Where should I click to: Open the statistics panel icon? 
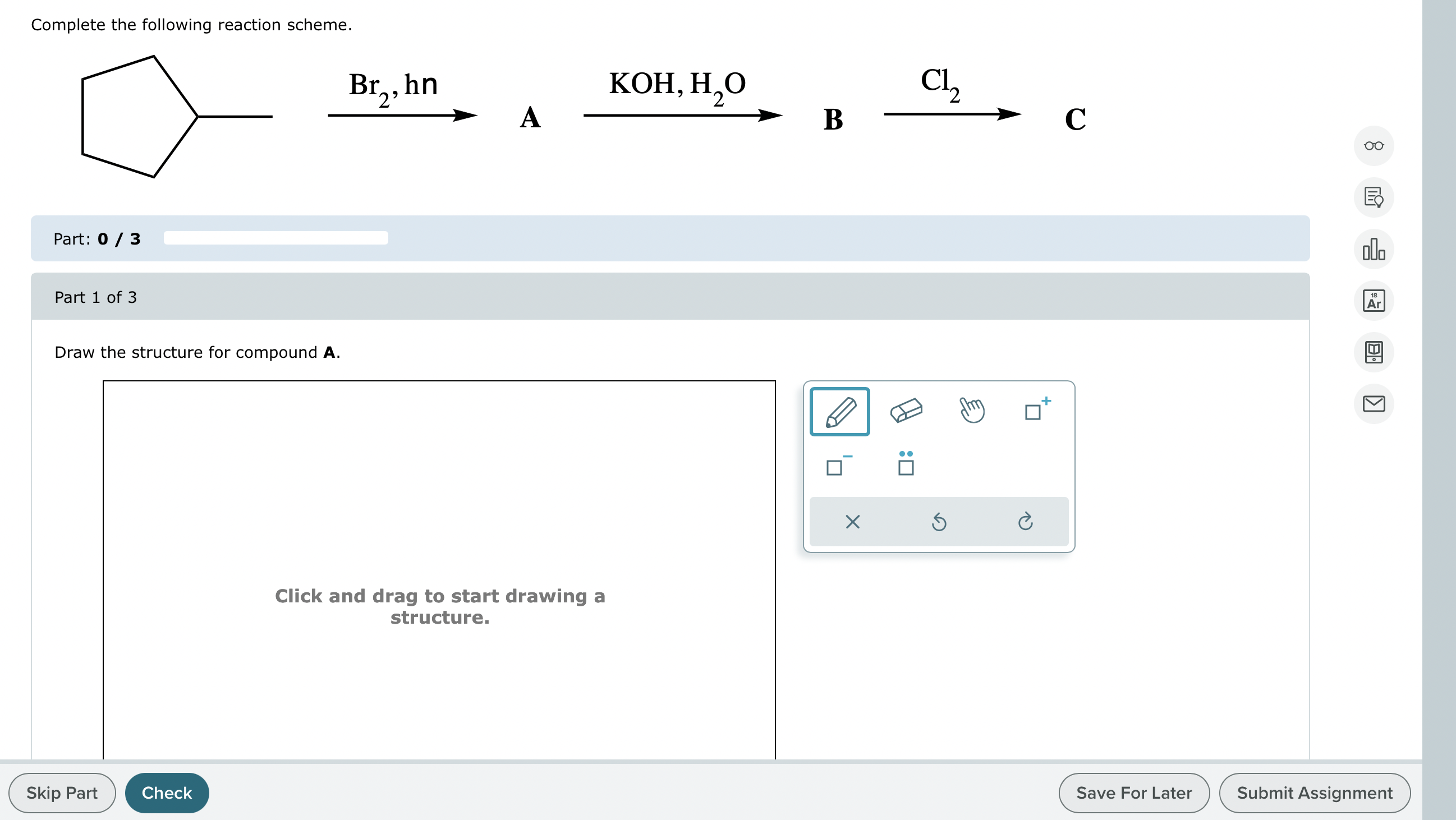[x=1374, y=249]
